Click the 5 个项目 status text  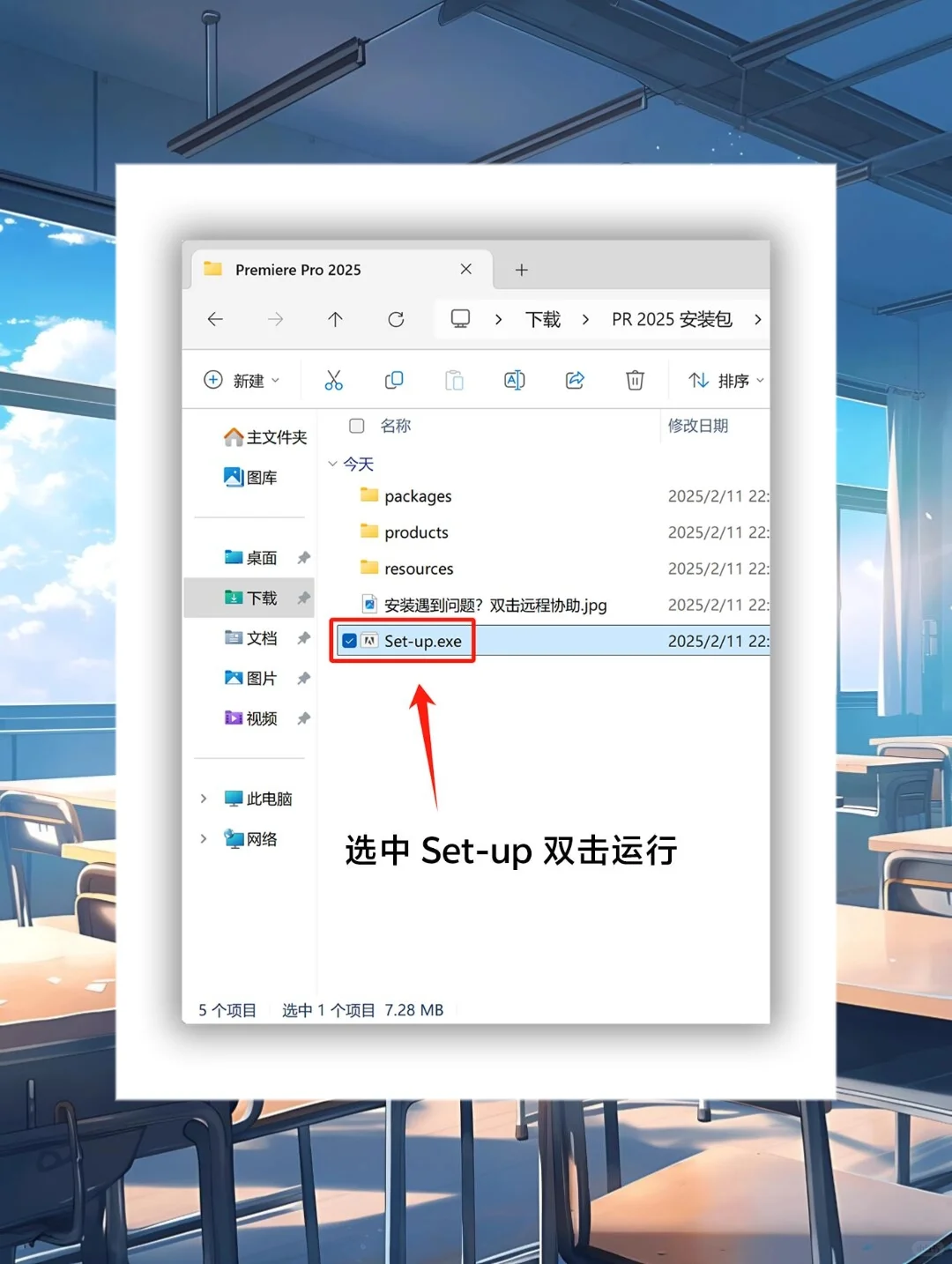227,1010
